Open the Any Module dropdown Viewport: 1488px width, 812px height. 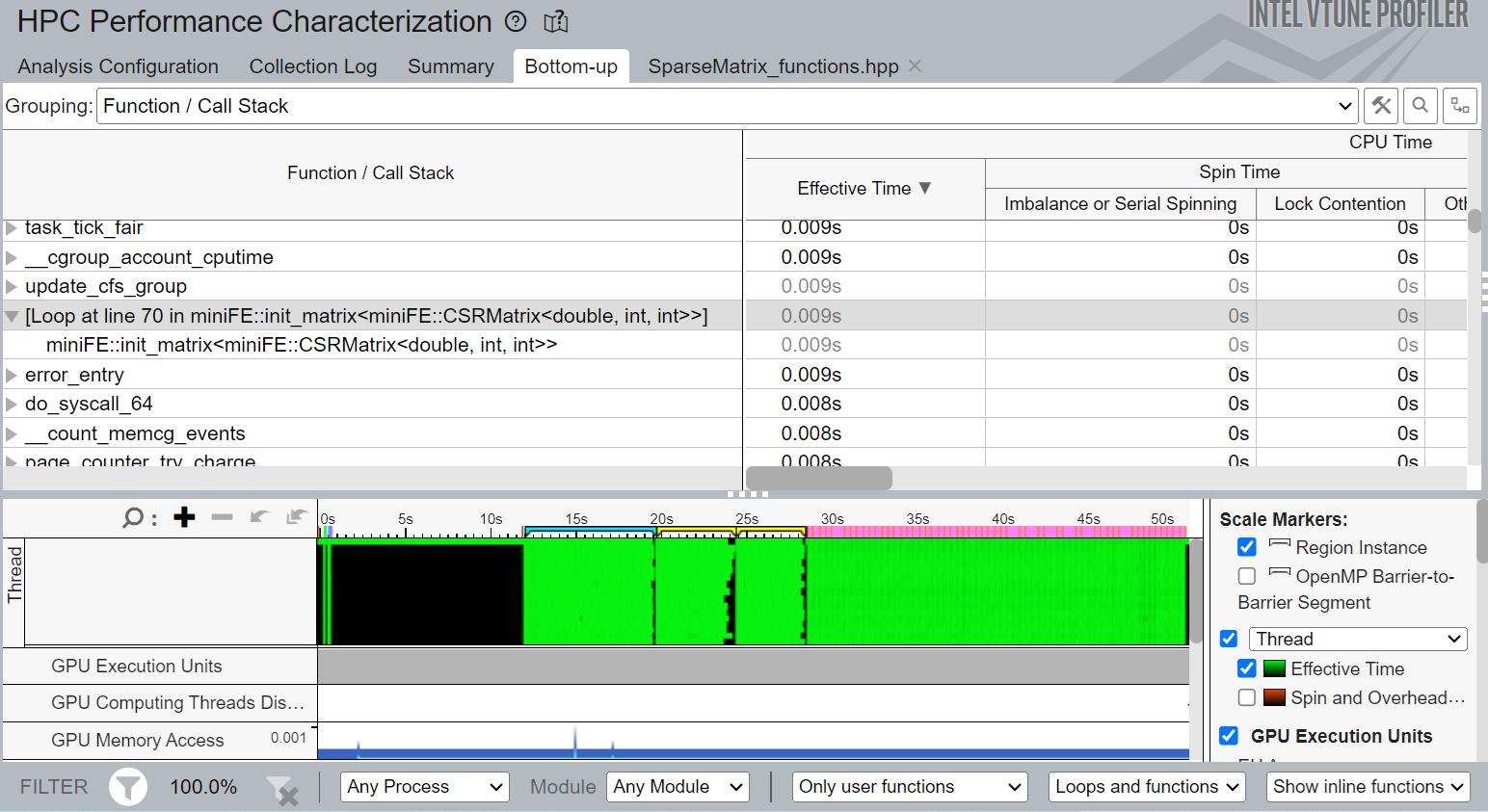[x=678, y=787]
